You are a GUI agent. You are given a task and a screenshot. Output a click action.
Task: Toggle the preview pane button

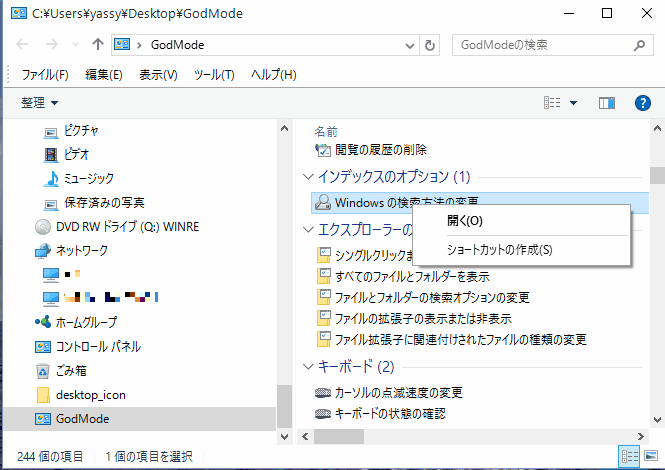click(x=607, y=103)
